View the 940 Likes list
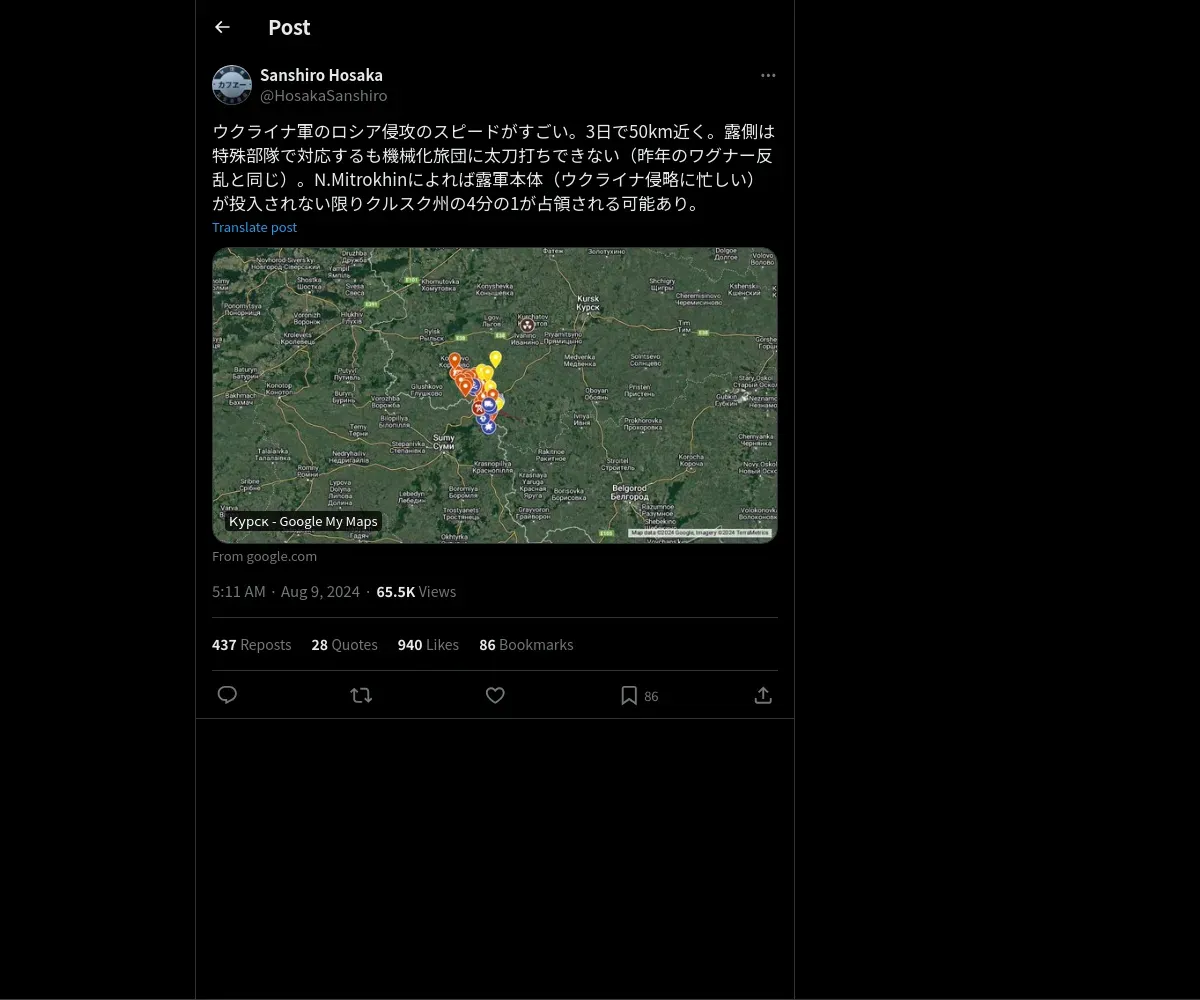Viewport: 1200px width, 1000px height. pyautogui.click(x=428, y=645)
